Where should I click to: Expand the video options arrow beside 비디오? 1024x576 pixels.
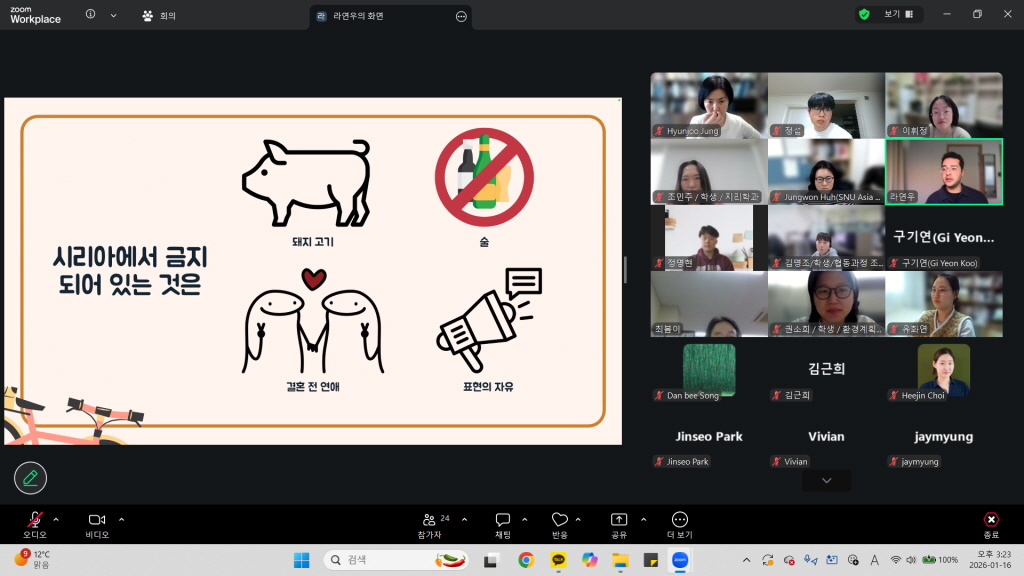122,519
